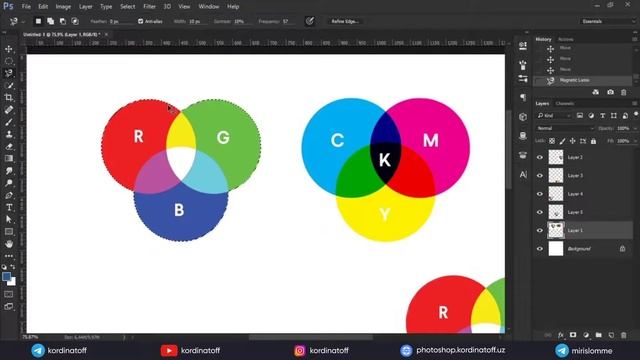Viewport: 640px width, 360px height.
Task: Switch to the Channels tab
Action: click(565, 104)
